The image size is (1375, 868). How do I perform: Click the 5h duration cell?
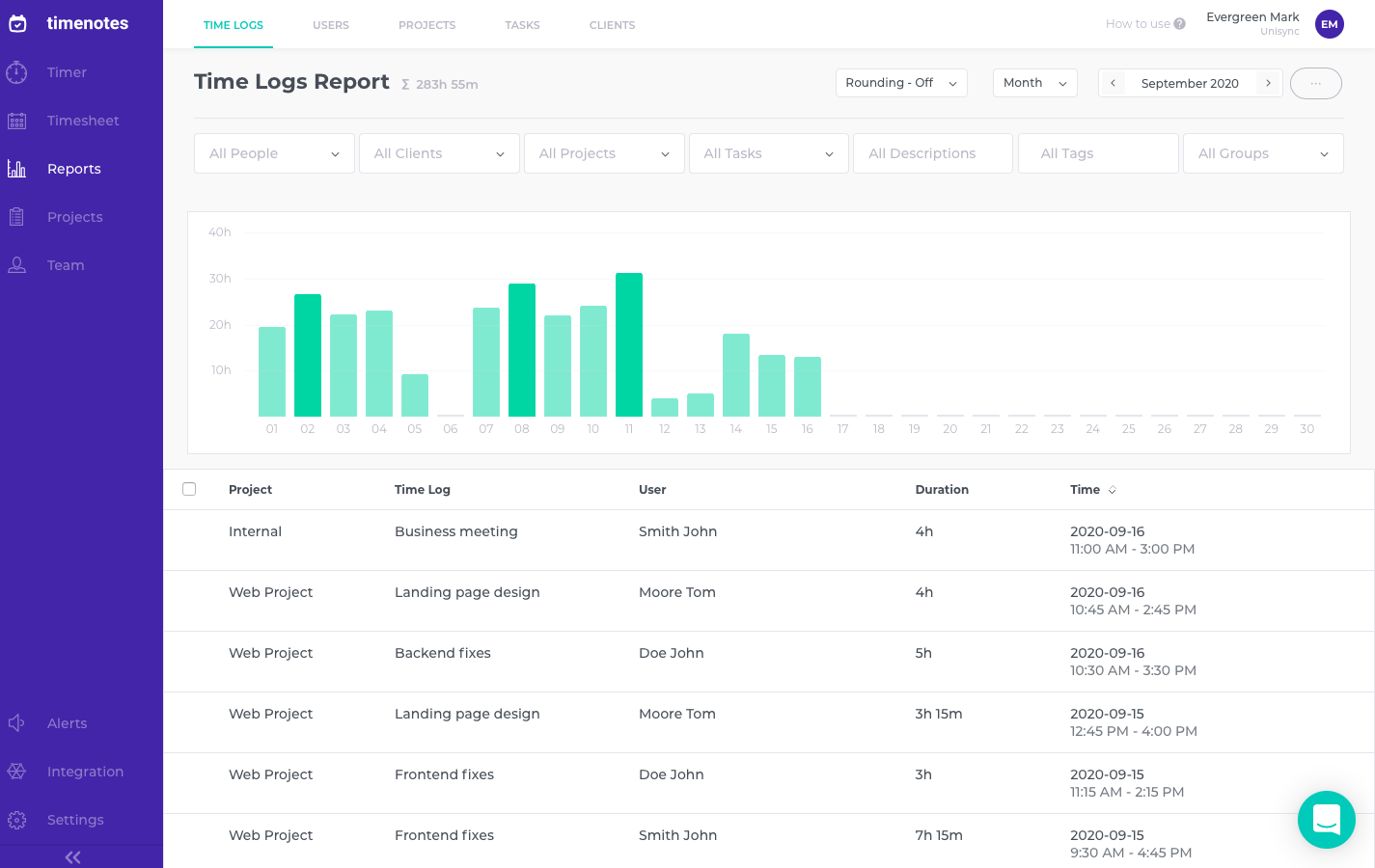923,653
